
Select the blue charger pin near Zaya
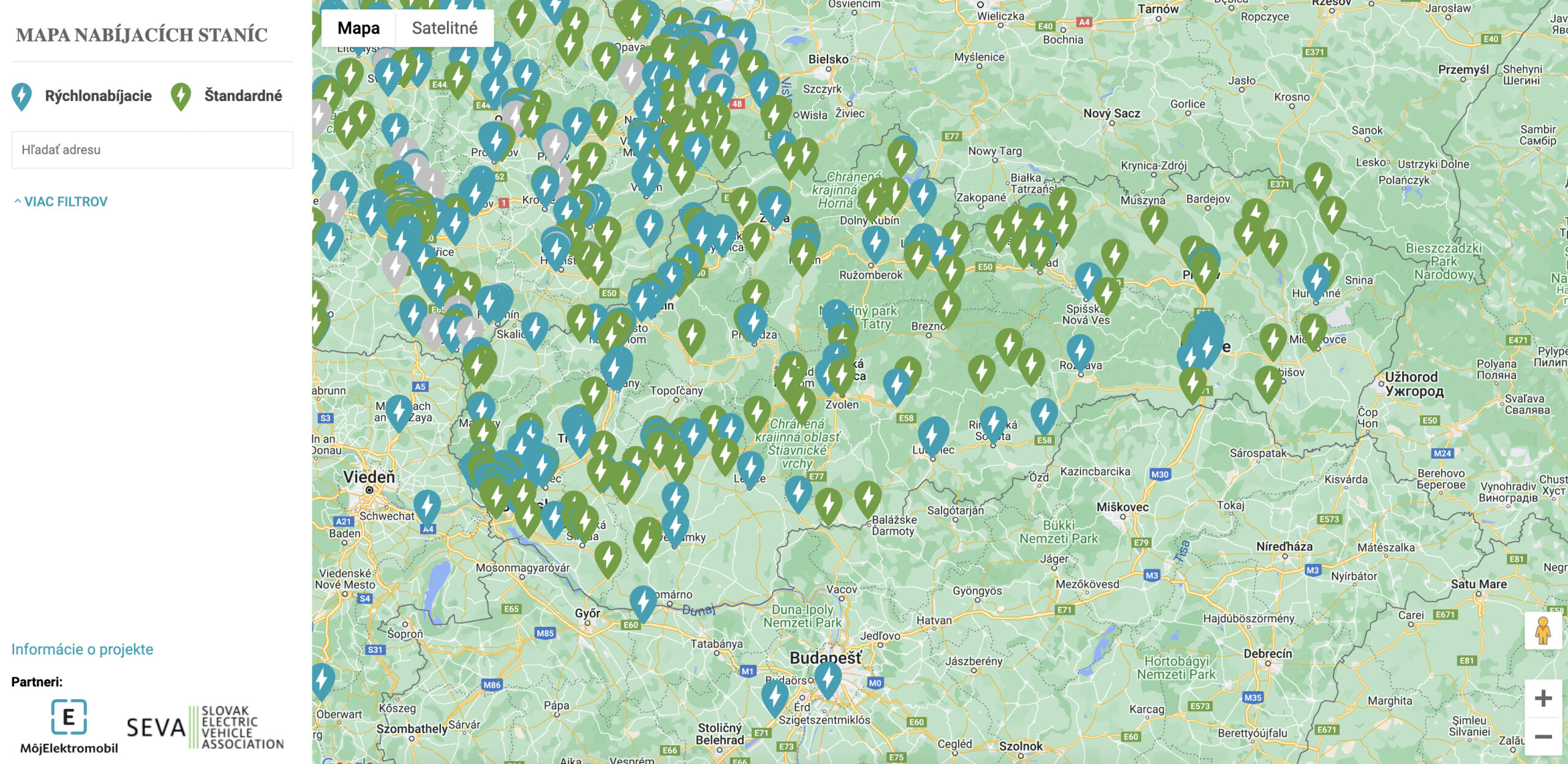pyautogui.click(x=399, y=412)
